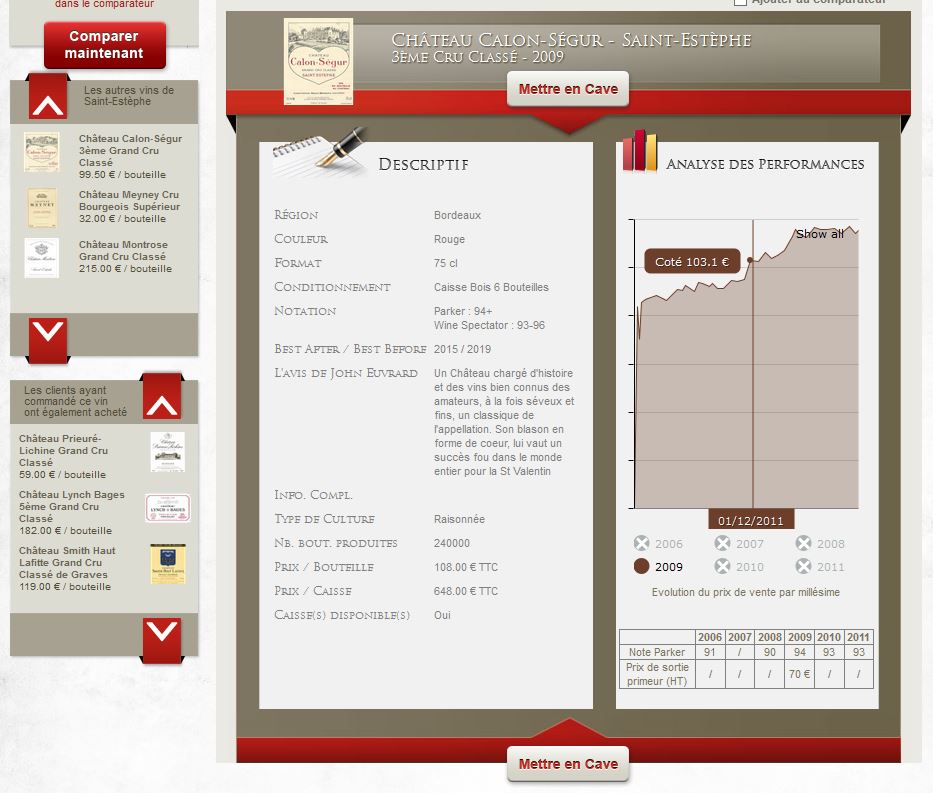This screenshot has height=793, width=933.
Task: Click the '99.50 € / bouteille' sidebar price
Action: [x=123, y=175]
